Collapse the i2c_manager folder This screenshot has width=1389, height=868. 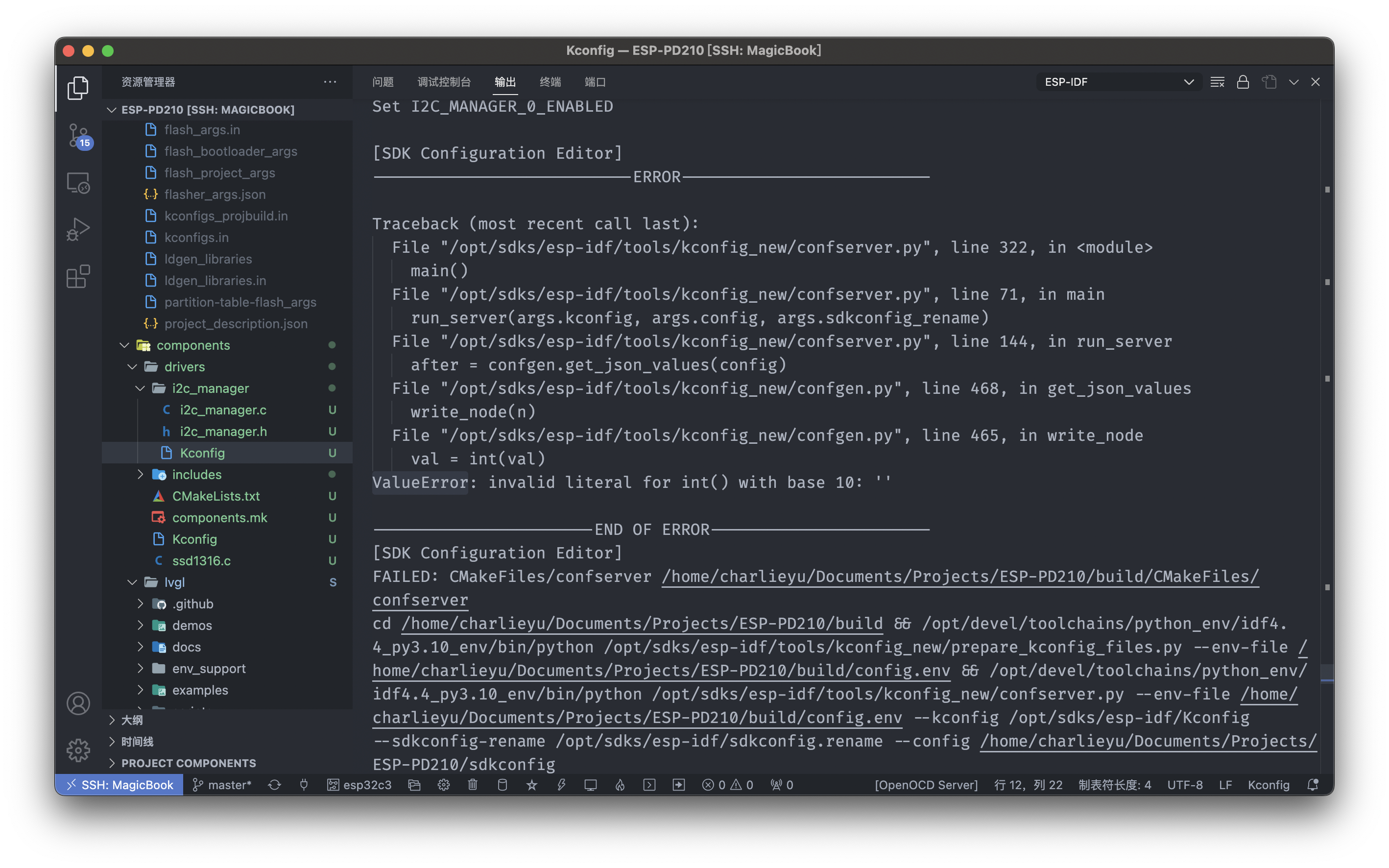pyautogui.click(x=140, y=388)
